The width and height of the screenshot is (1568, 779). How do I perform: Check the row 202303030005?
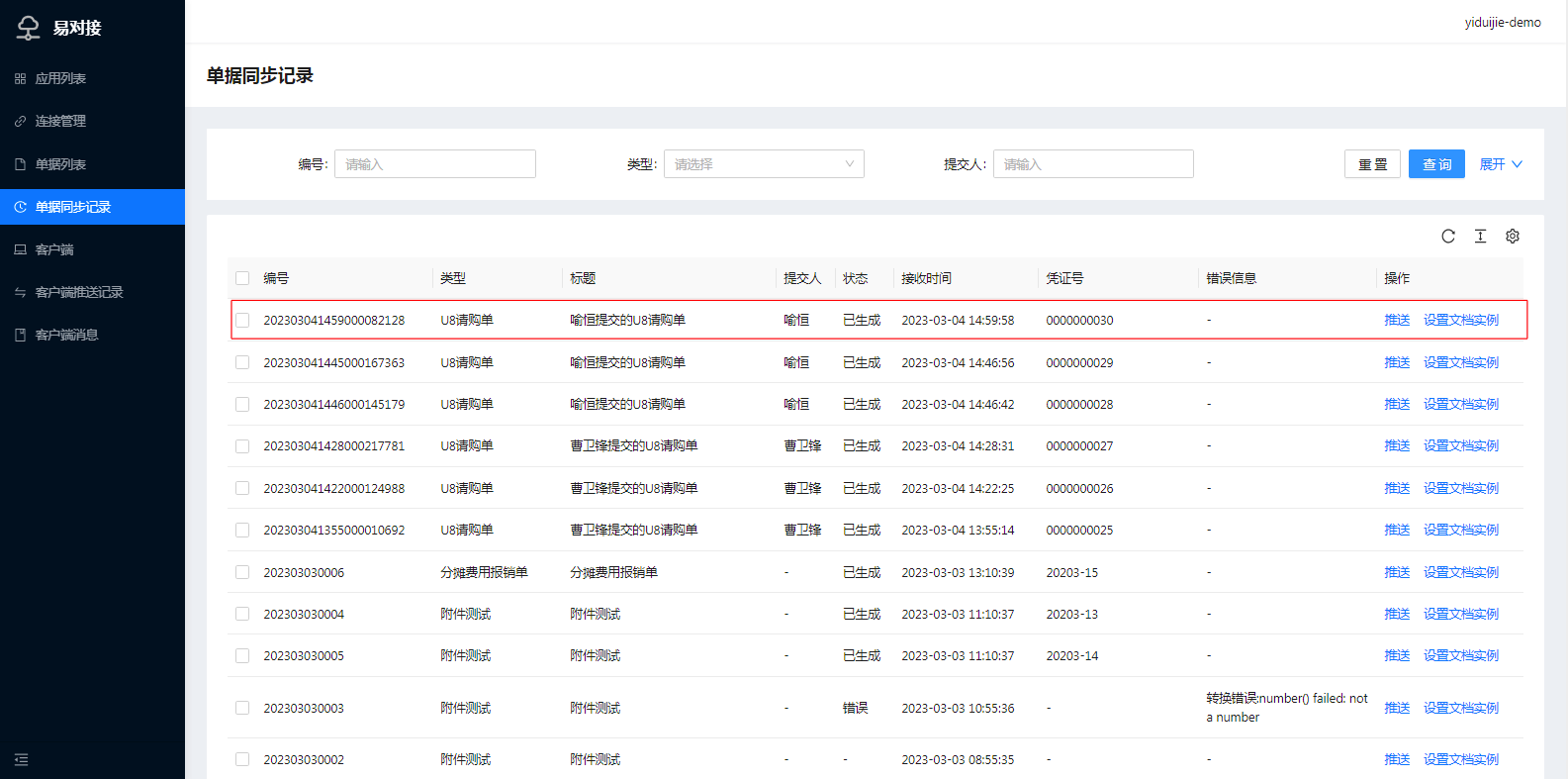[x=242, y=655]
